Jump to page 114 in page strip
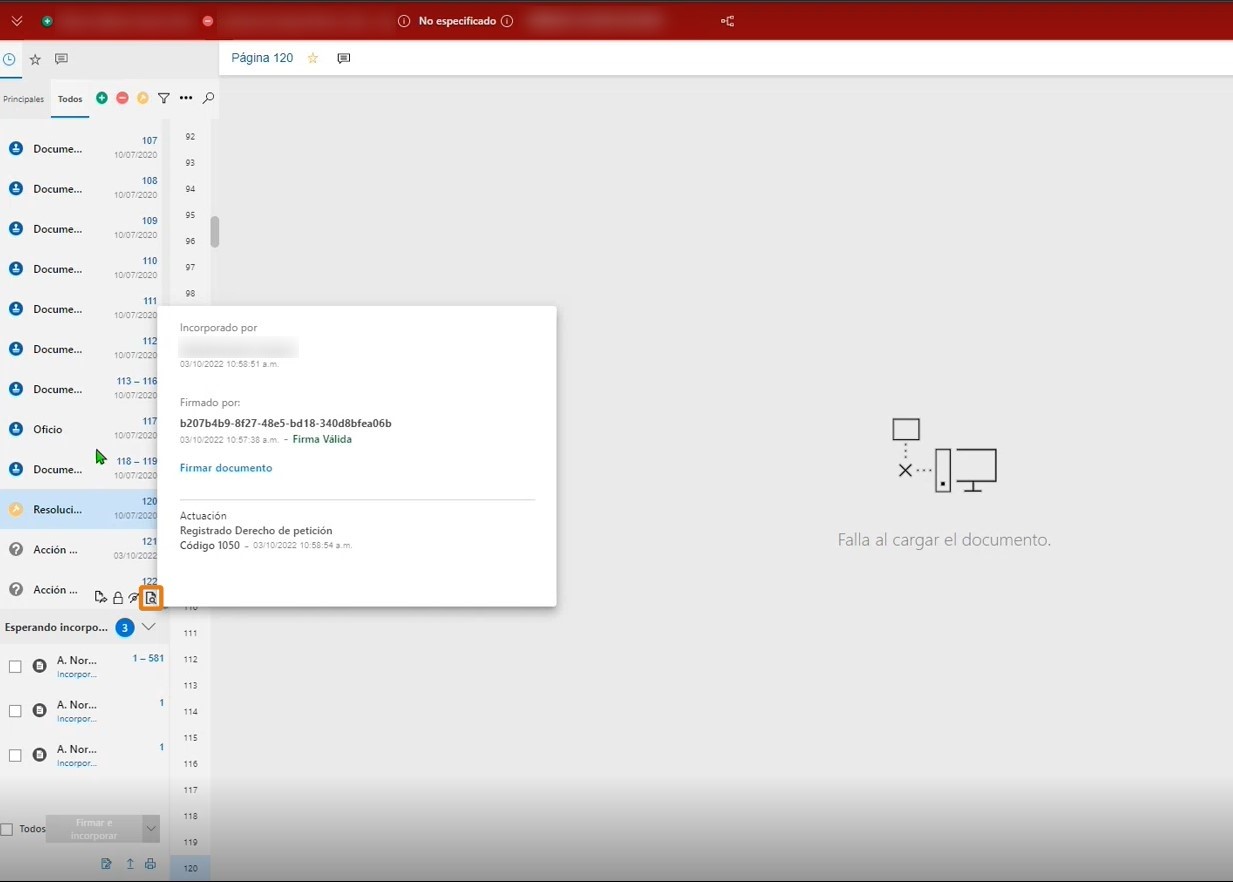1233x882 pixels. 190,712
